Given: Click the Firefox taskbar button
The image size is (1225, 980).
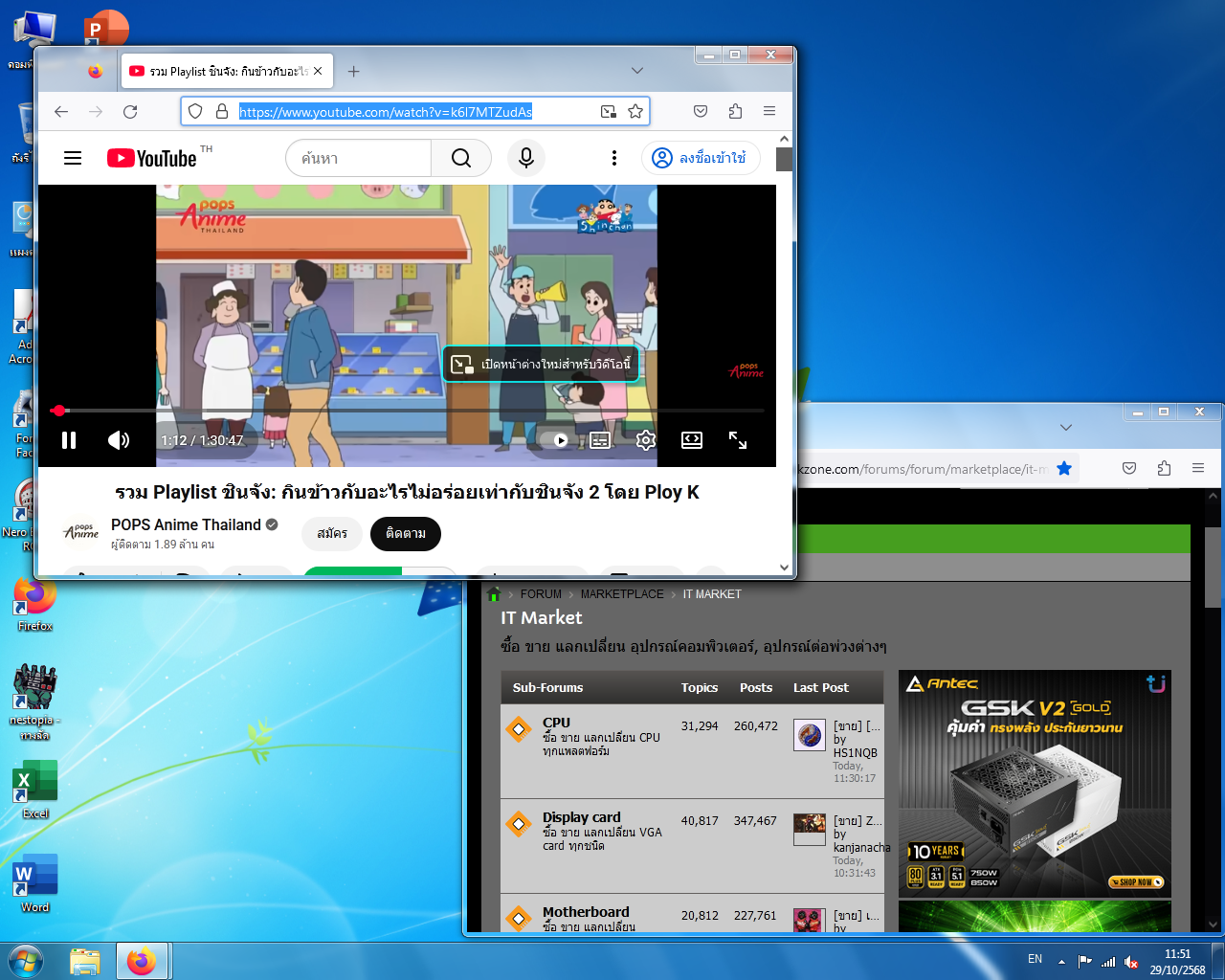Looking at the screenshot, I should [142, 961].
